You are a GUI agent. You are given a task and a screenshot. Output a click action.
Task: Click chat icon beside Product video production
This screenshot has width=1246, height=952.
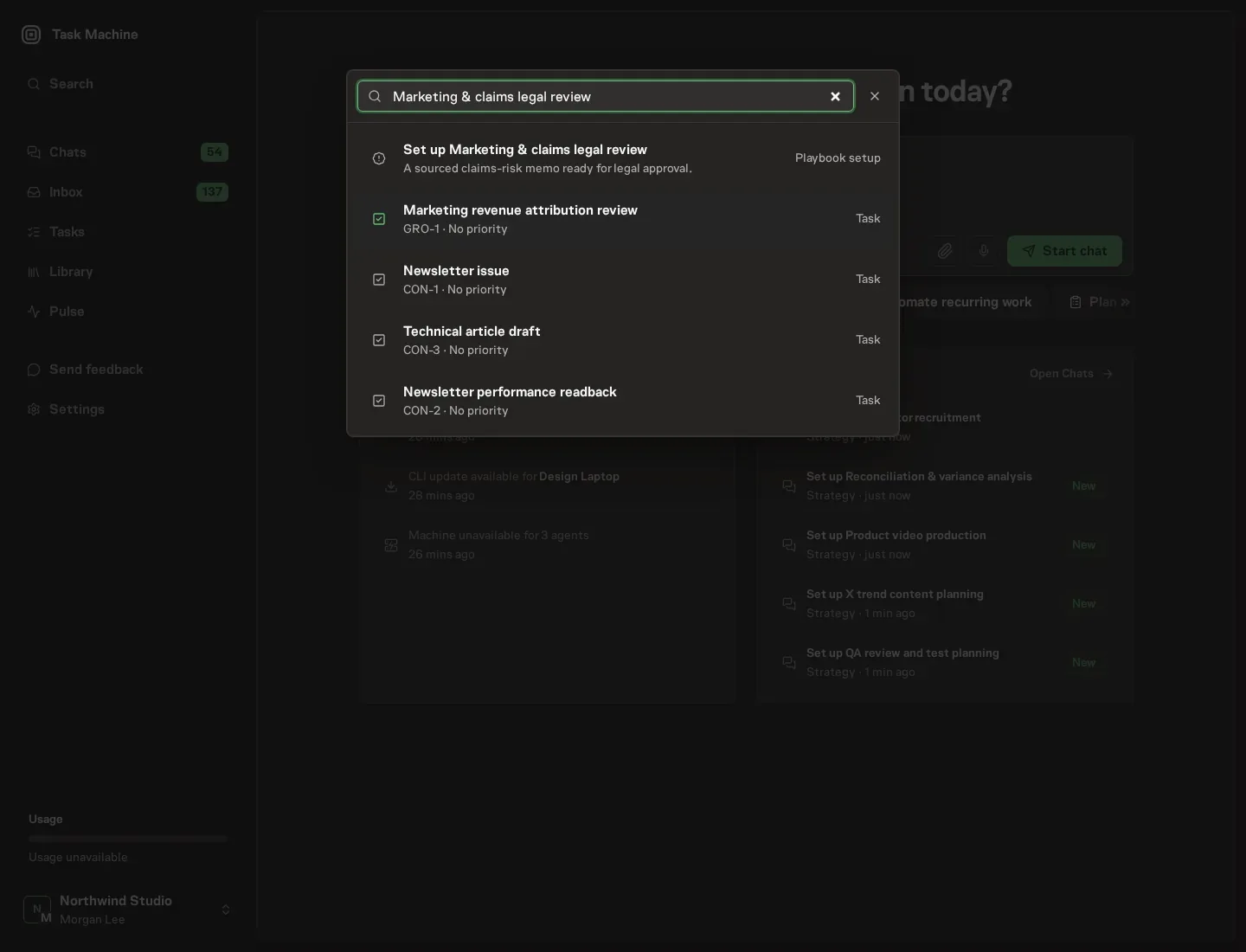click(x=789, y=545)
